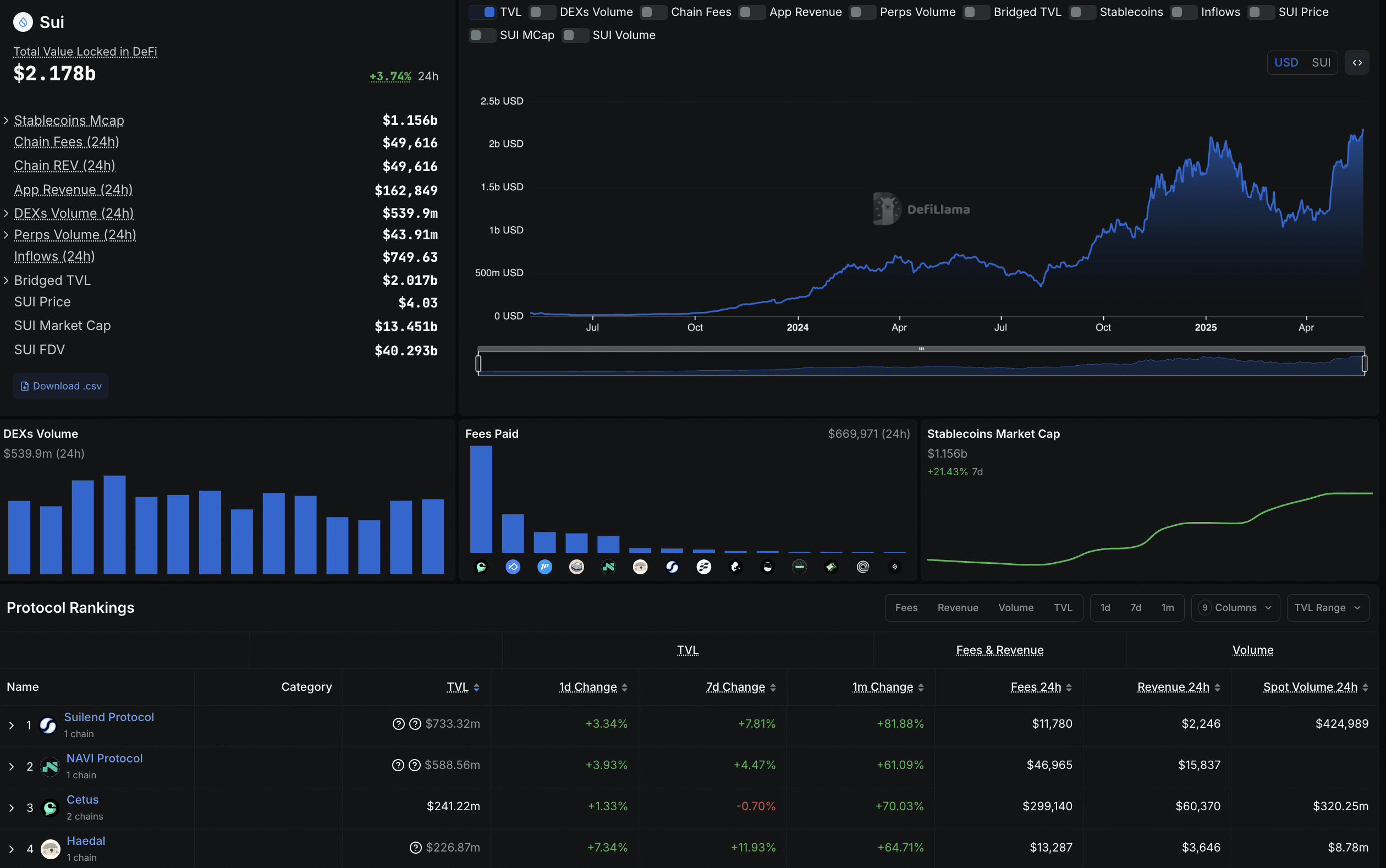Click the center grip atop the range slider
1386x868 pixels.
click(921, 349)
